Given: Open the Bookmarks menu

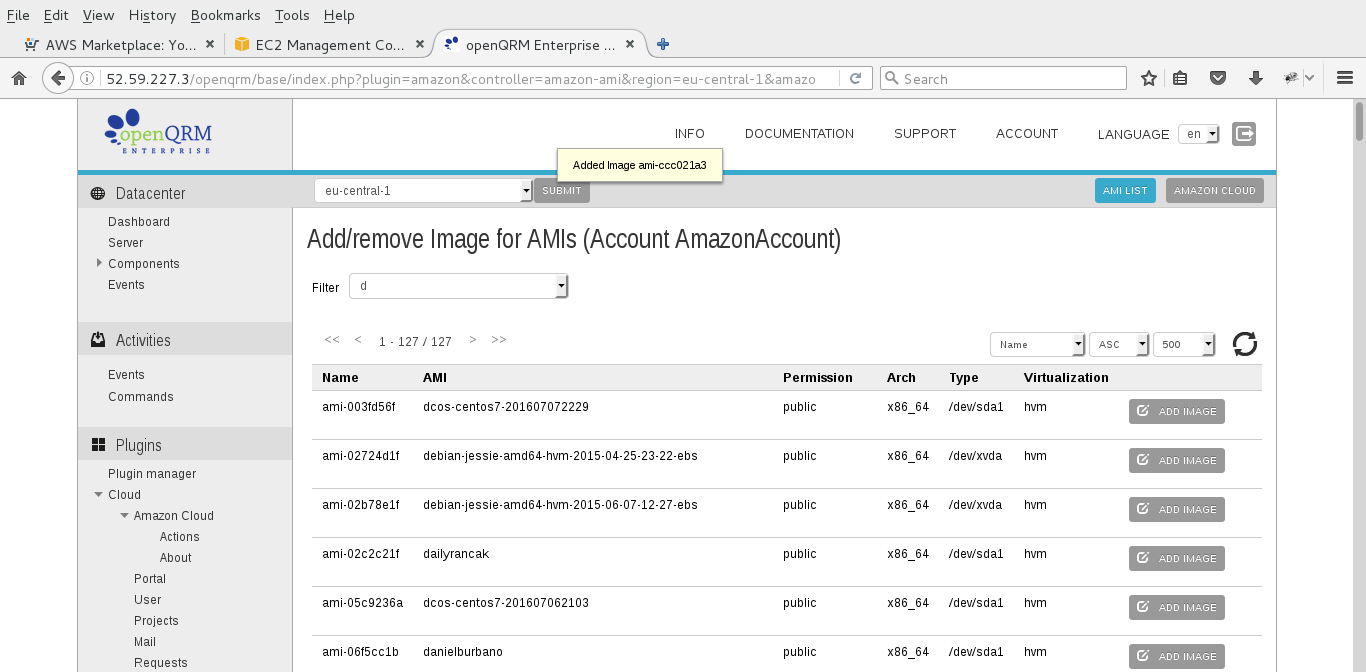Looking at the screenshot, I should [225, 15].
